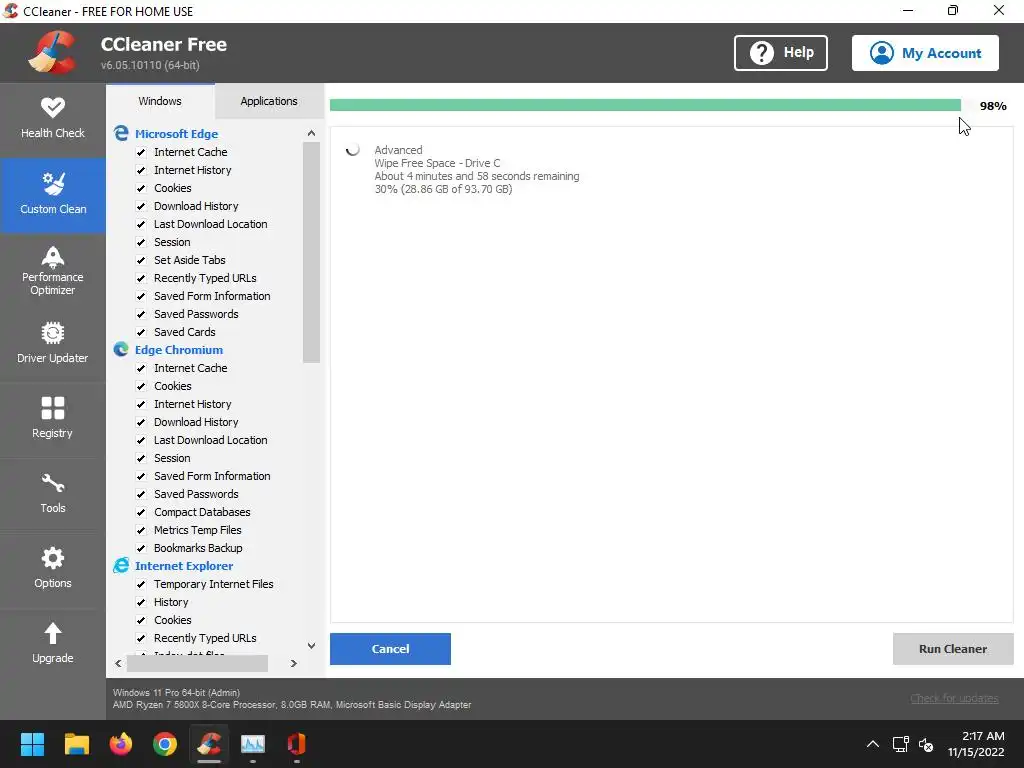The width and height of the screenshot is (1024, 768).
Task: Click the Upgrade arrow in sidebar
Action: (52, 633)
